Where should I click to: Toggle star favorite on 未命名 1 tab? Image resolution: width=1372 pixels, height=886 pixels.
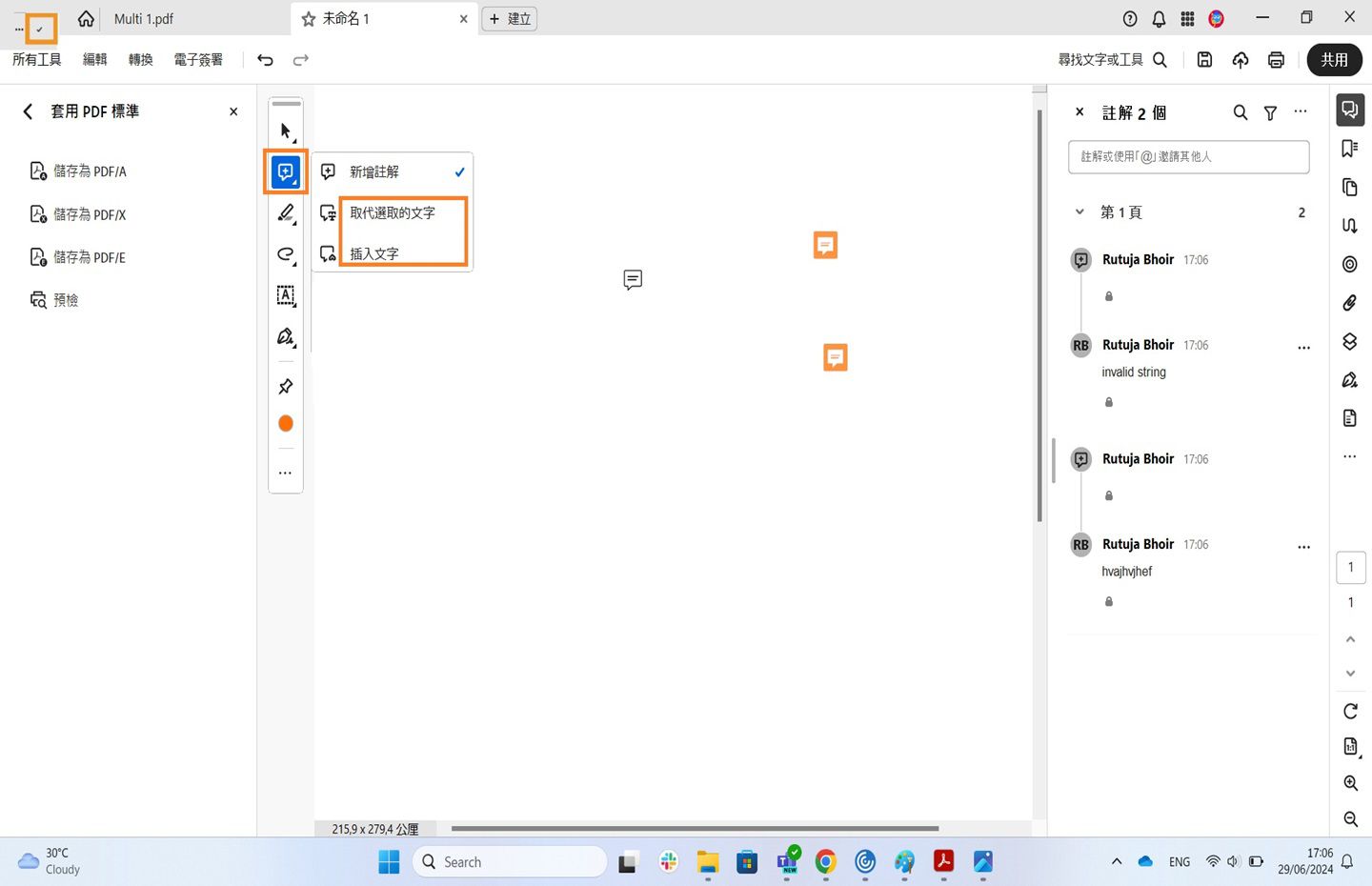(x=309, y=19)
